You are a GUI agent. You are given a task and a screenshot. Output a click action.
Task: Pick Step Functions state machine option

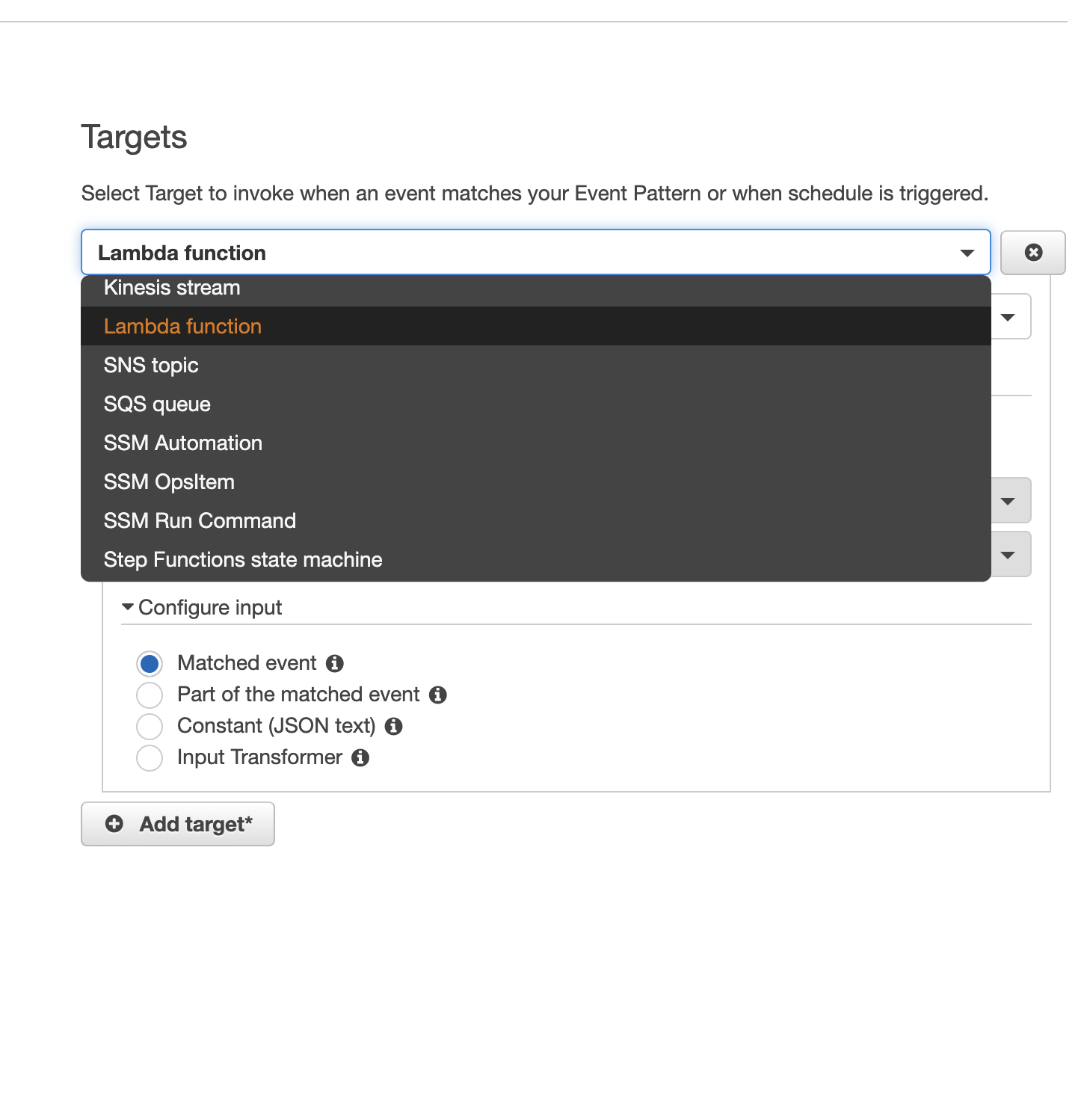click(243, 560)
